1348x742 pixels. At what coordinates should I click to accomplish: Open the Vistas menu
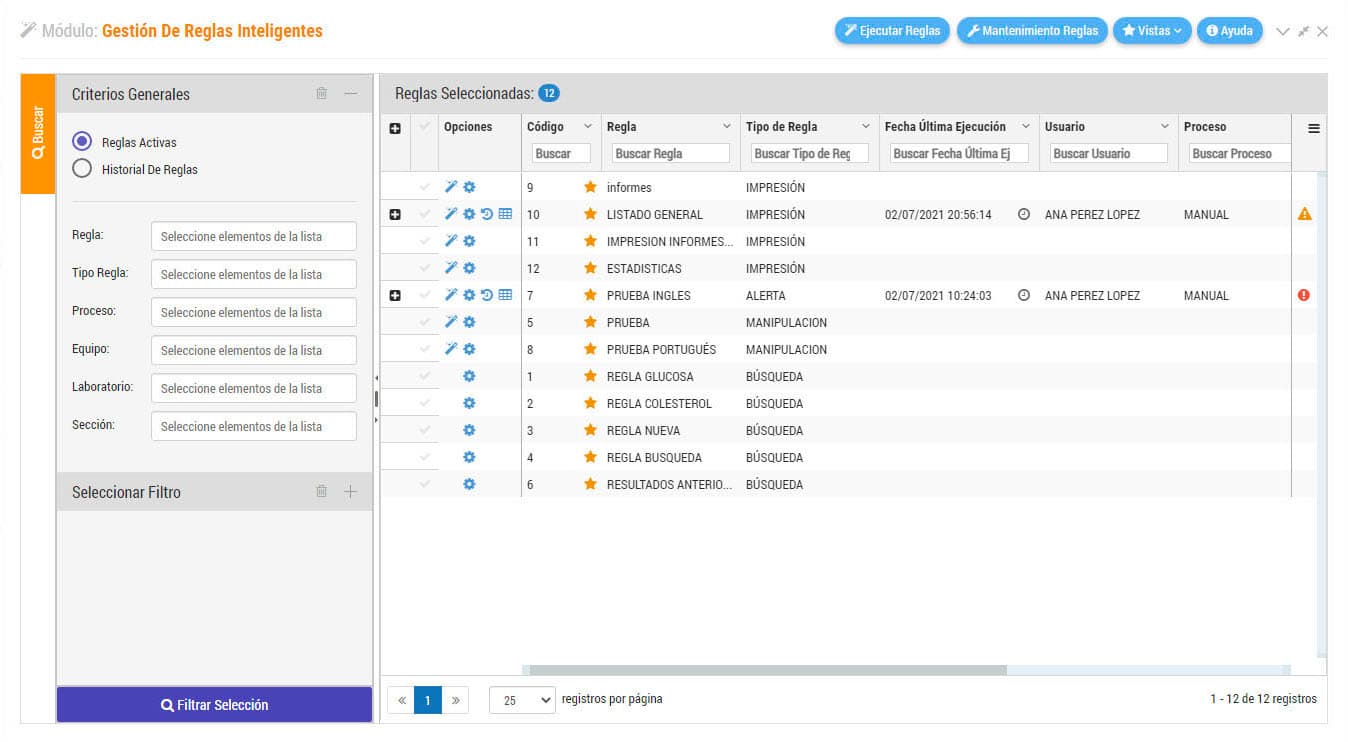click(1152, 31)
